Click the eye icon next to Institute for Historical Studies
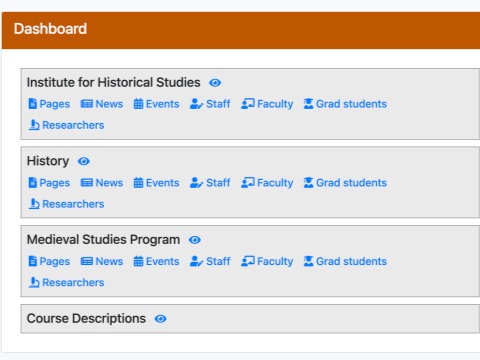Screen dimensions: 480x360 point(215,83)
